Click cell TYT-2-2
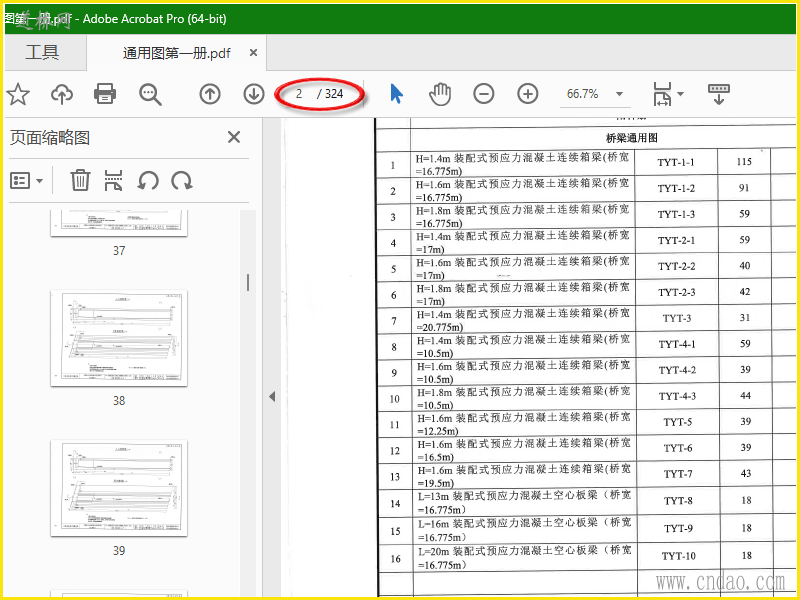Screen dimensions: 800x600 coord(677,266)
